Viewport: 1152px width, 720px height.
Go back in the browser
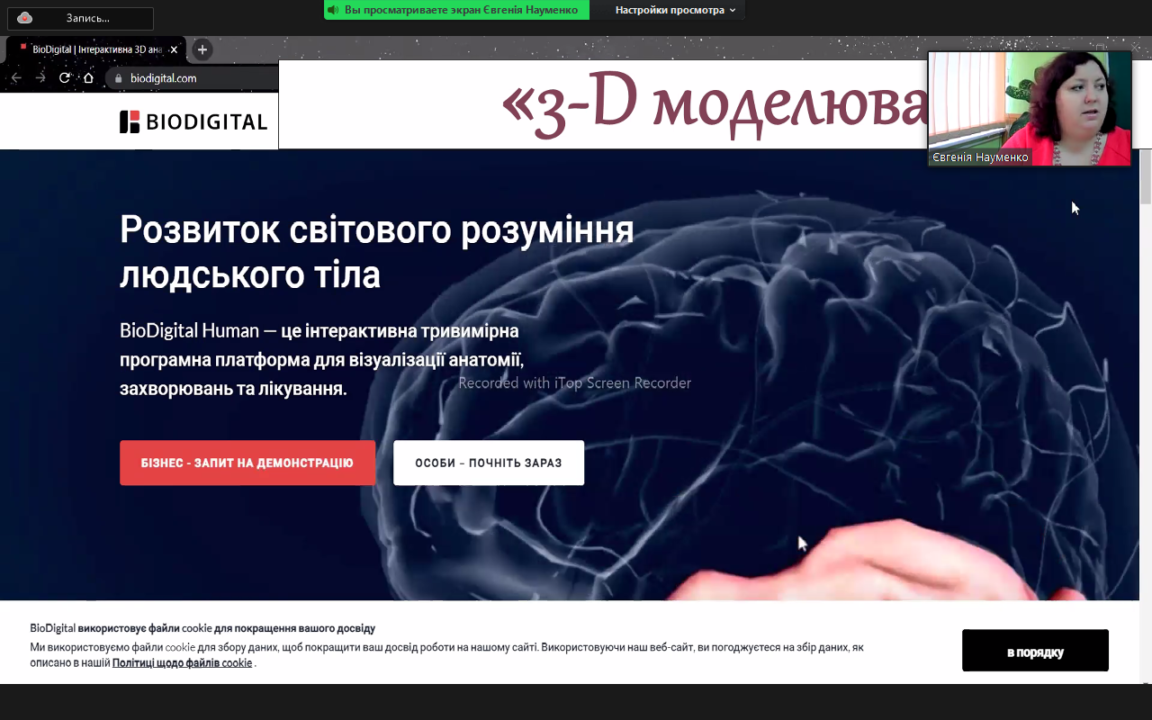(x=16, y=78)
